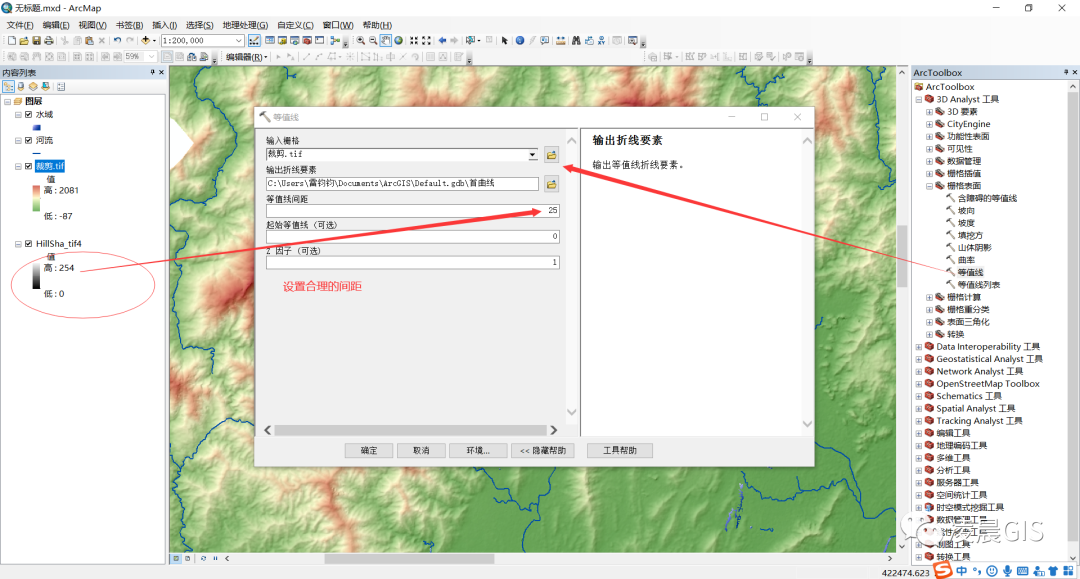Select the Zoom Out tool

pos(373,41)
